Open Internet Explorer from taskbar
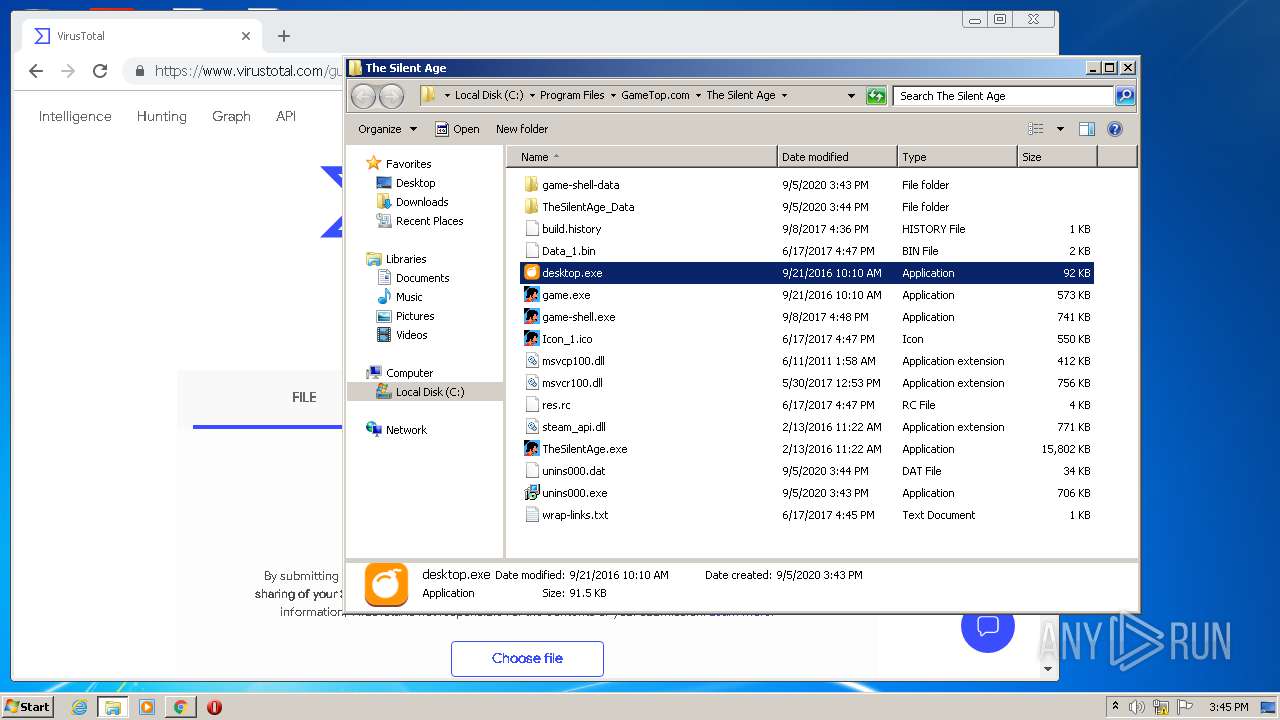Image resolution: width=1280 pixels, height=720 pixels. click(x=79, y=707)
